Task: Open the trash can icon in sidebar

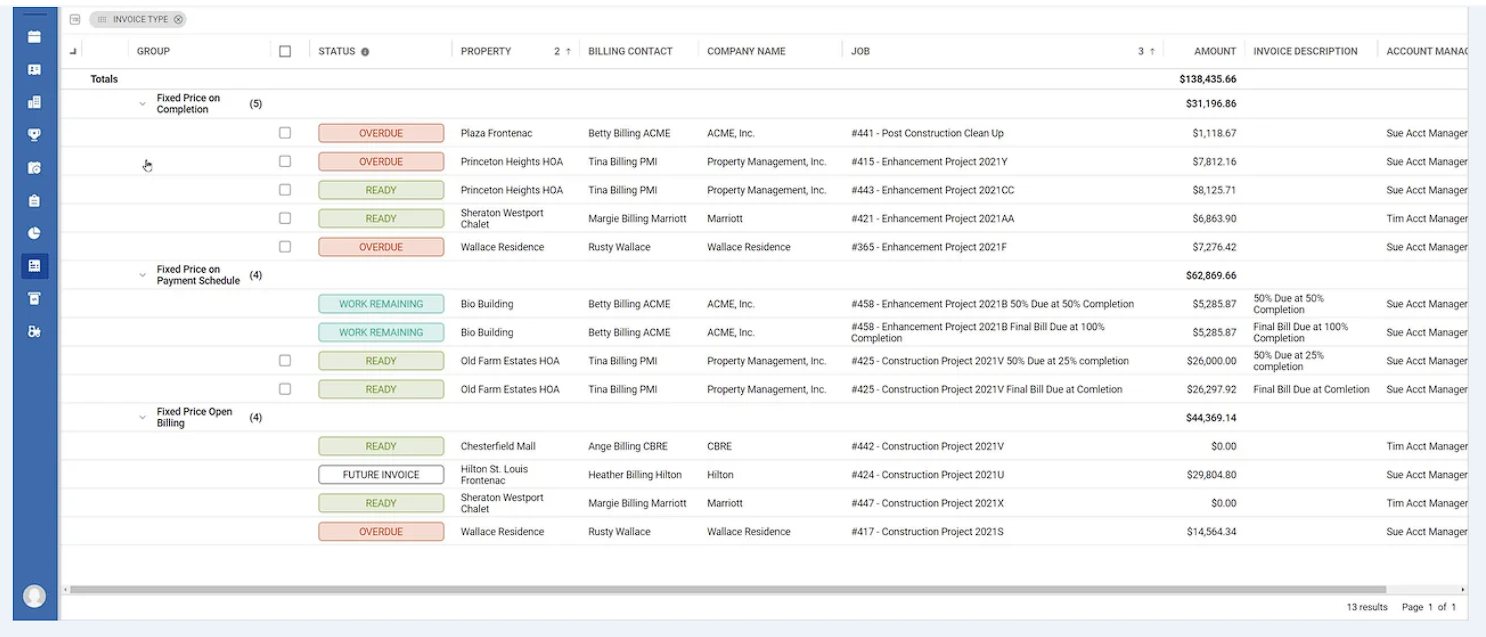Action: click(x=35, y=298)
